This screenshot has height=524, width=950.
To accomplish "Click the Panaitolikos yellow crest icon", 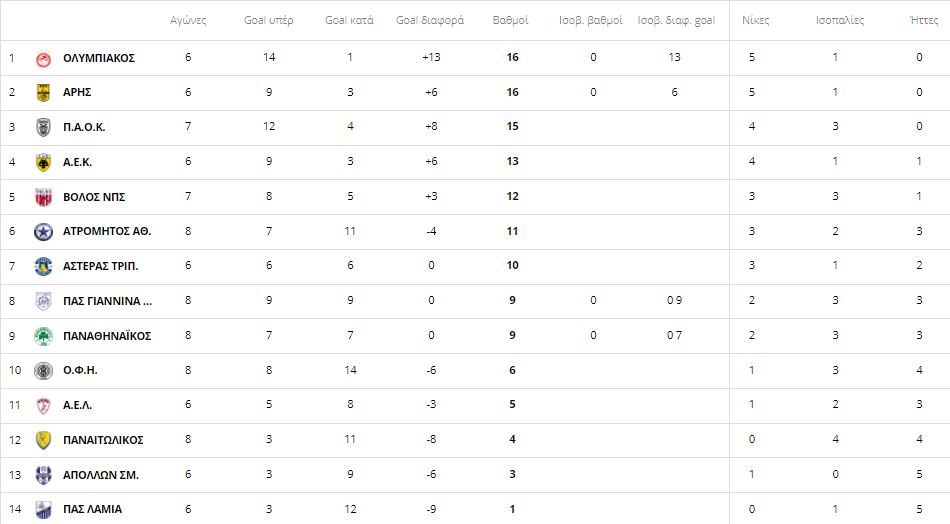I will [43, 440].
